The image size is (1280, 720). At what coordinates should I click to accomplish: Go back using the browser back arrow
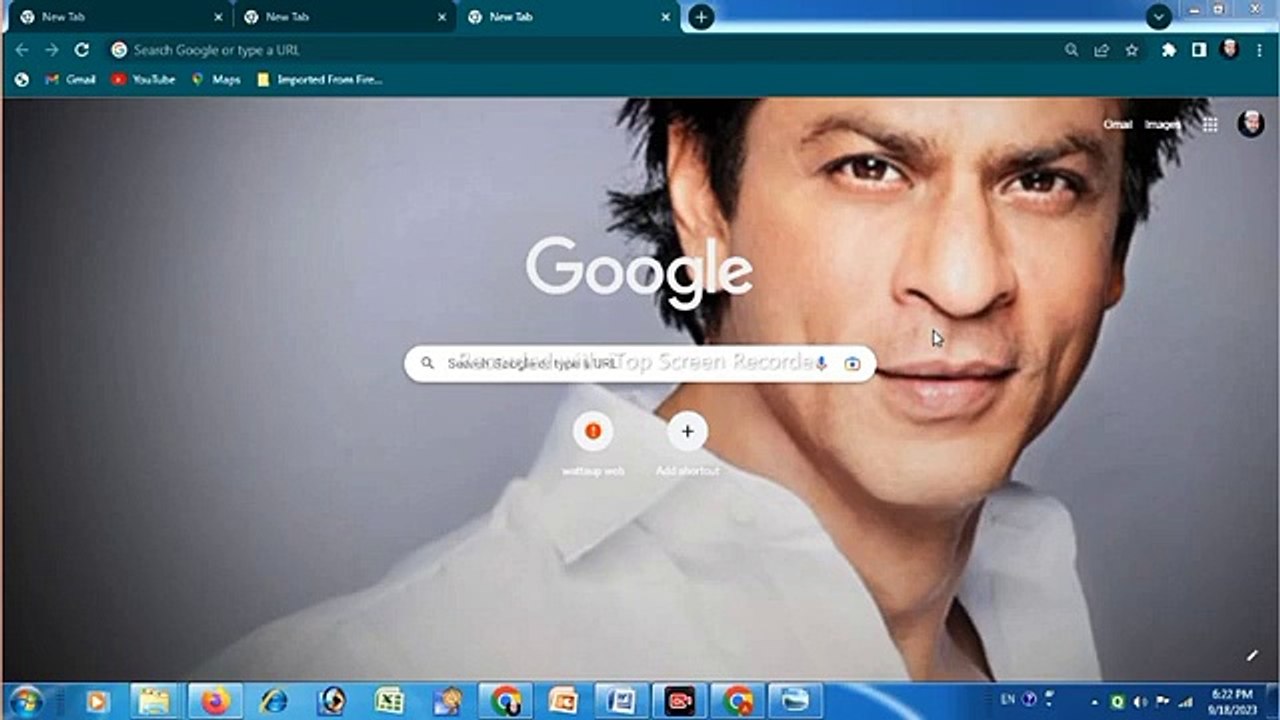point(22,50)
